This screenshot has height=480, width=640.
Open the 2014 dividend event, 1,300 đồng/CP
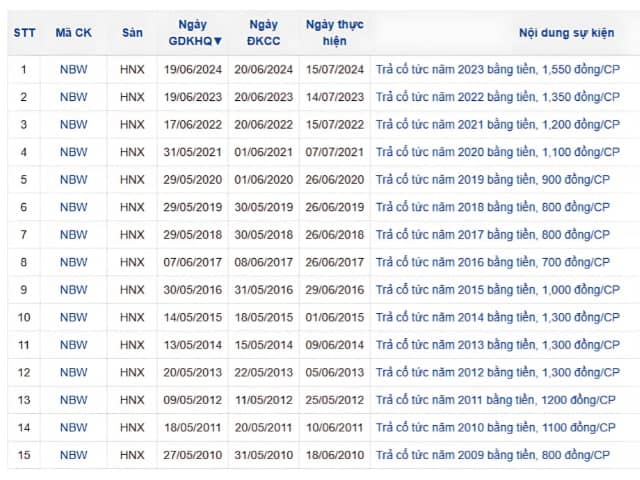(x=498, y=317)
